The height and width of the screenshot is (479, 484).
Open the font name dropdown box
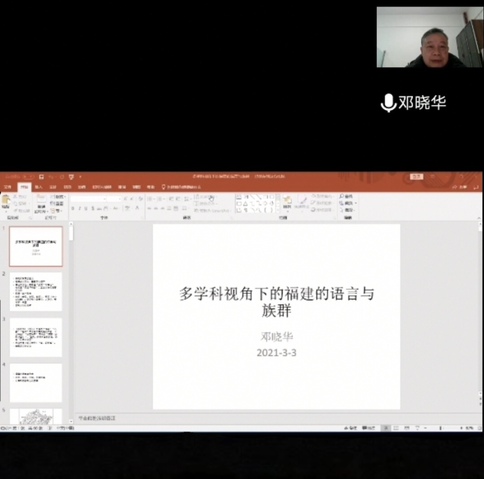pyautogui.click(x=89, y=199)
